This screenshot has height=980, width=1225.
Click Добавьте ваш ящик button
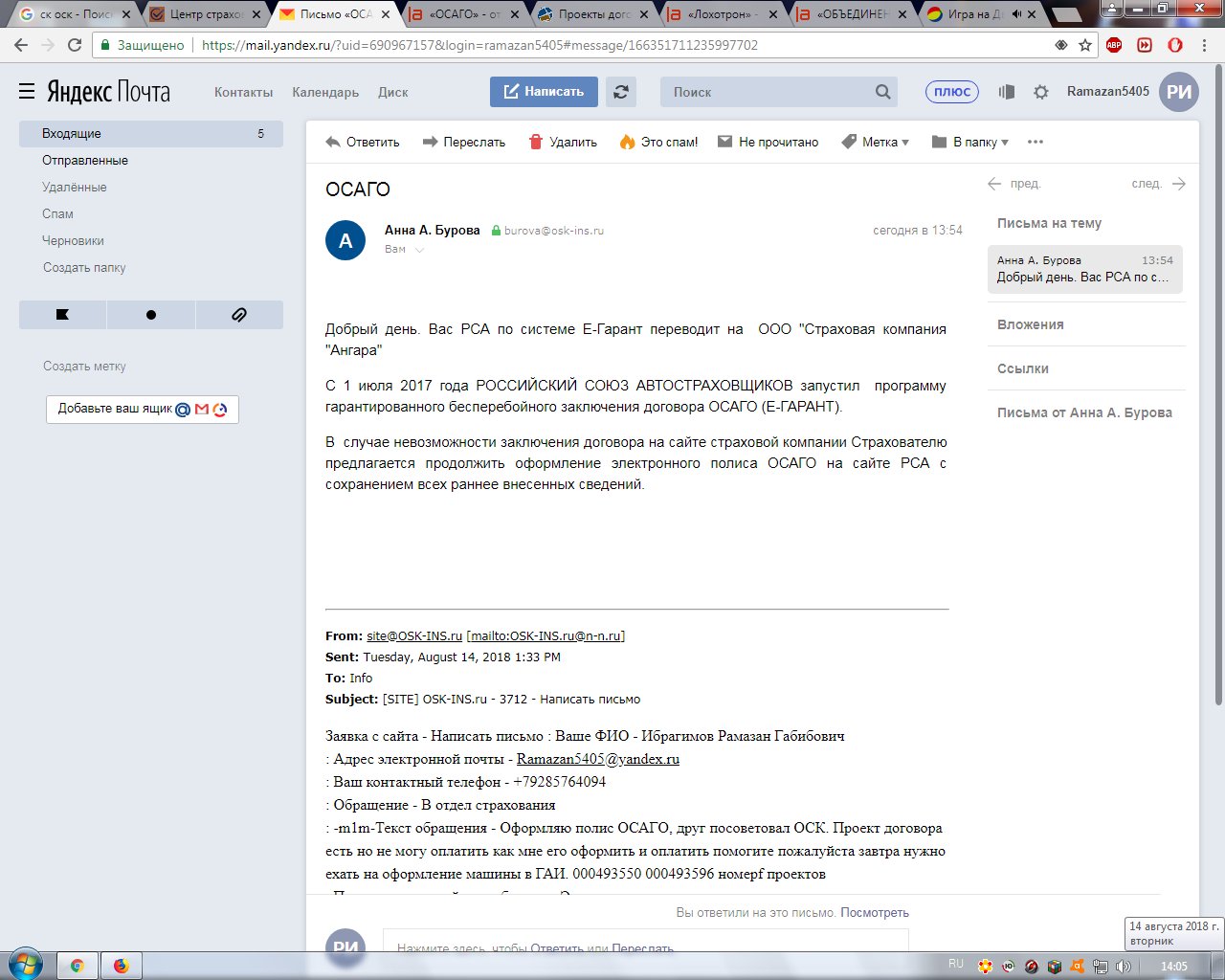143,409
